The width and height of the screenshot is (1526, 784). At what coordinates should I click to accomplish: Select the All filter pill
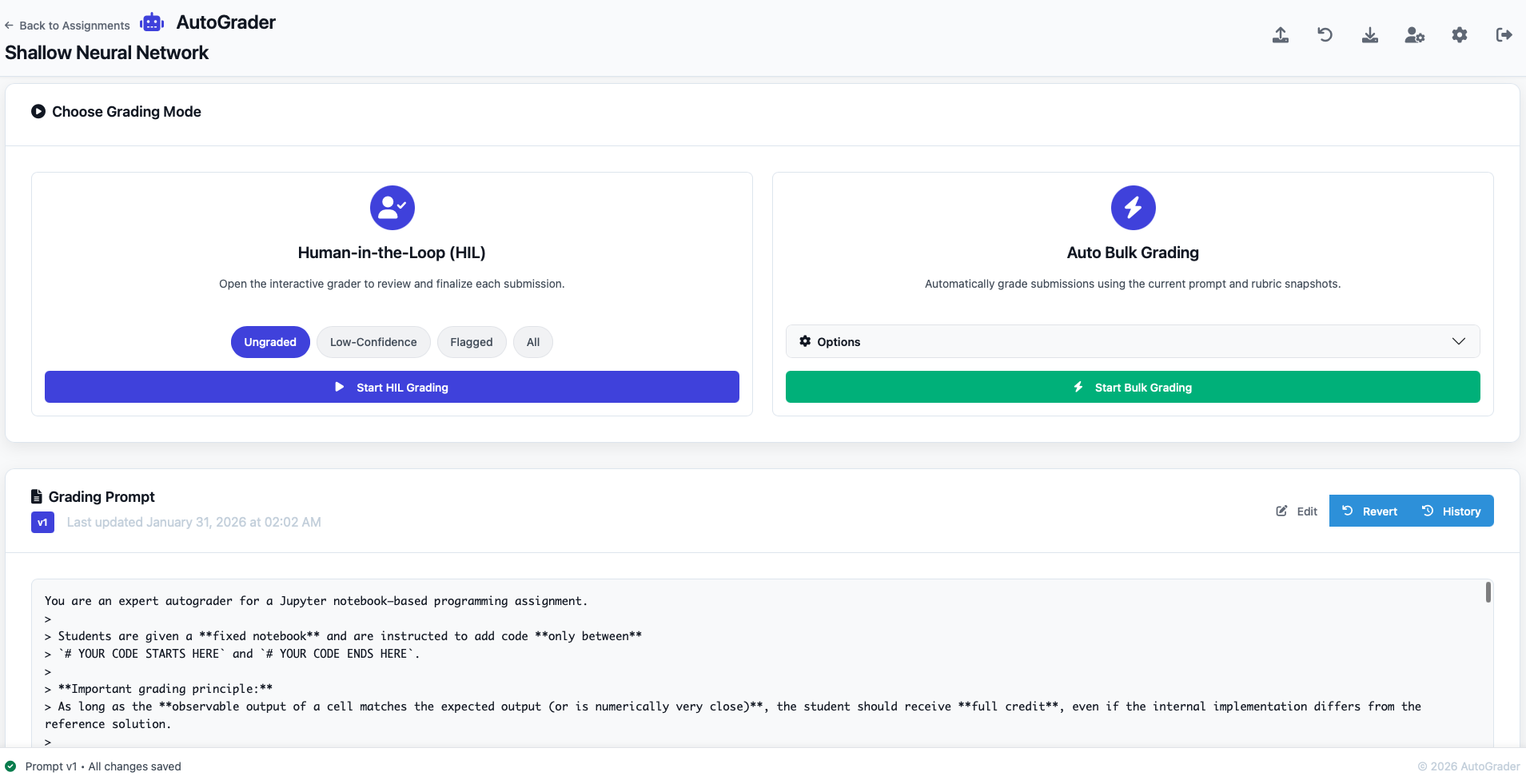[533, 342]
